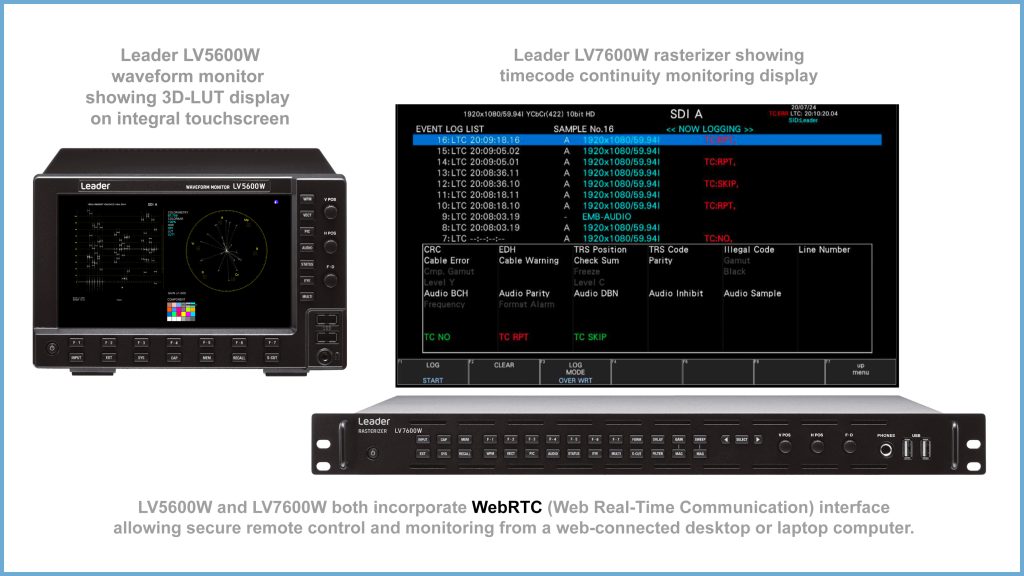1024x576 pixels.
Task: Select the STATUS mode button on LV5600W
Action: click(x=307, y=264)
